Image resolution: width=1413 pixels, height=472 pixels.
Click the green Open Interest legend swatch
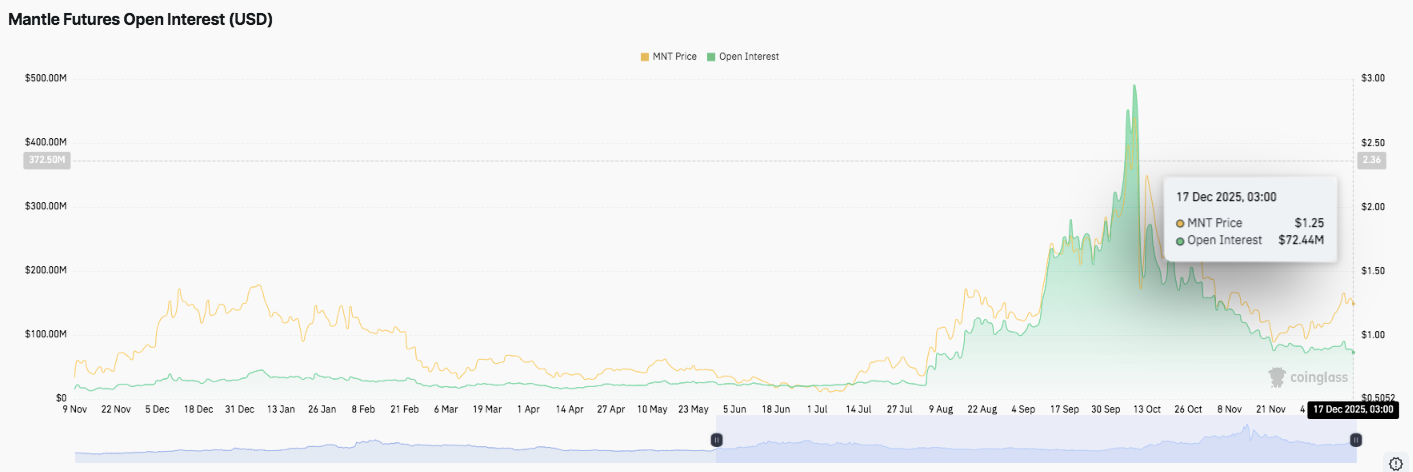click(x=711, y=57)
